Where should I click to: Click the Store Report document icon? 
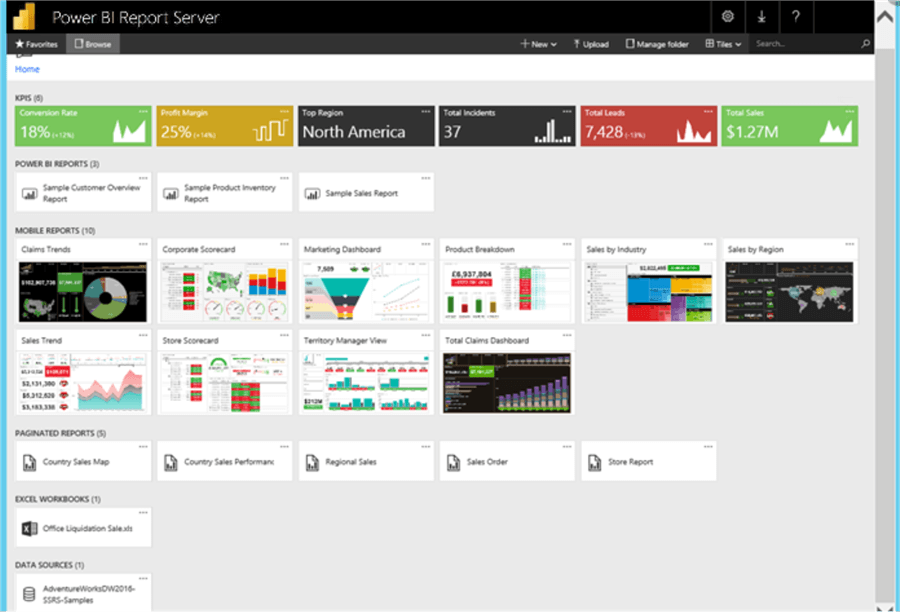tap(595, 462)
